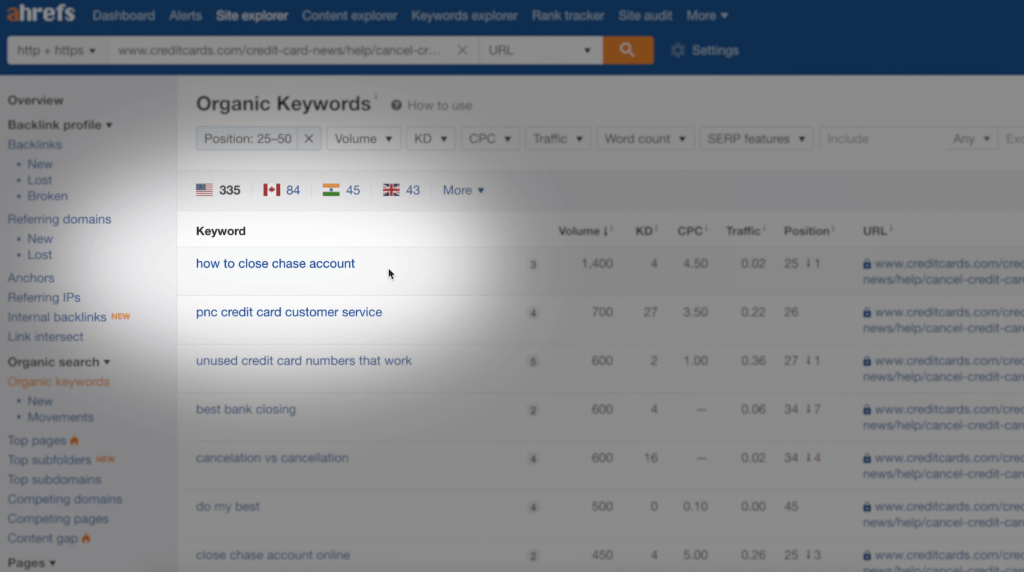Click lock icon for pnc credit card customer service URL
This screenshot has width=1024, height=572.
coord(867,312)
